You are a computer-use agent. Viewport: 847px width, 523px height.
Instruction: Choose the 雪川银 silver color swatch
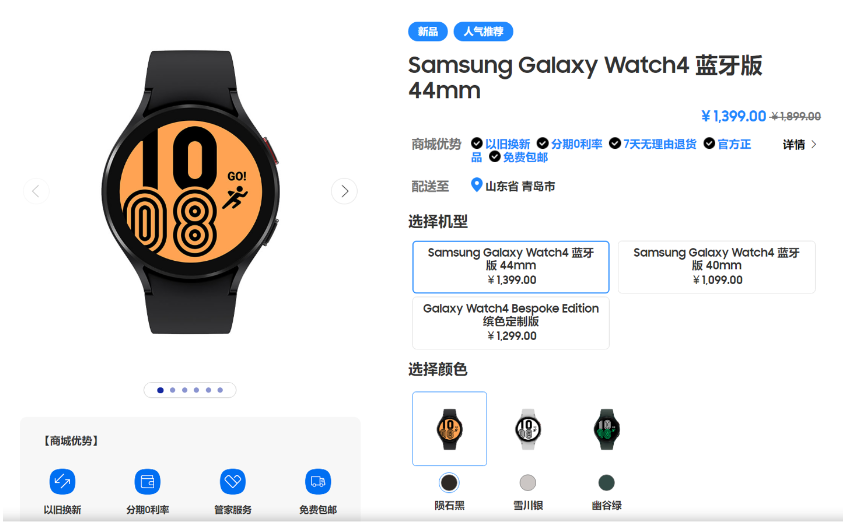(528, 482)
